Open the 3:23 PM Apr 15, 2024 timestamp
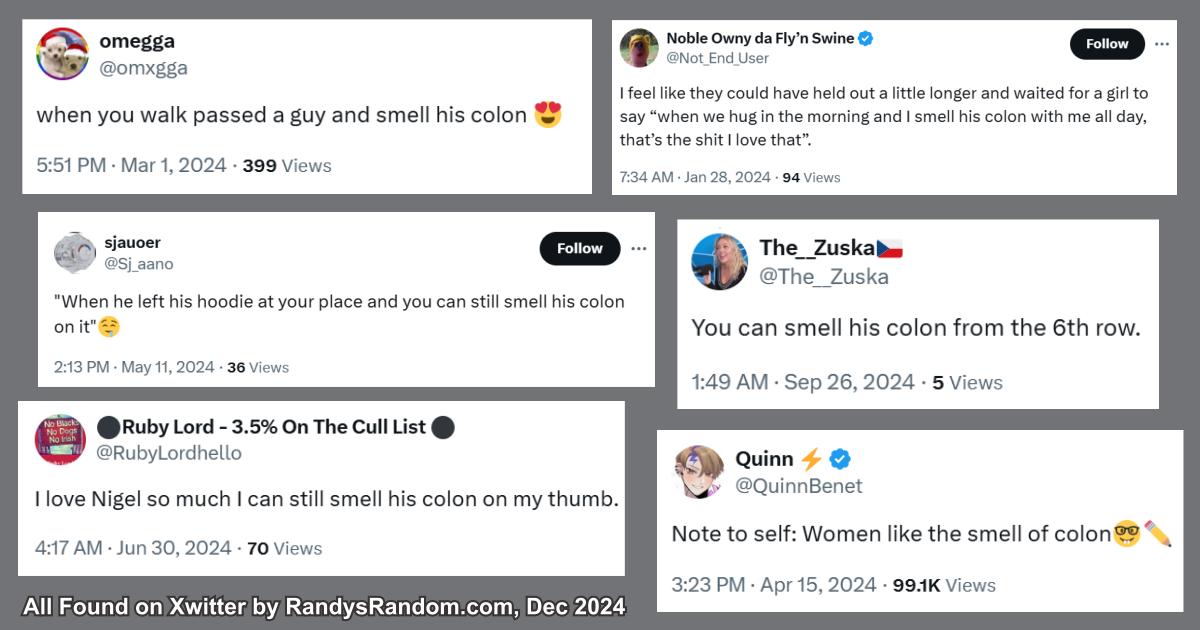 tap(773, 585)
